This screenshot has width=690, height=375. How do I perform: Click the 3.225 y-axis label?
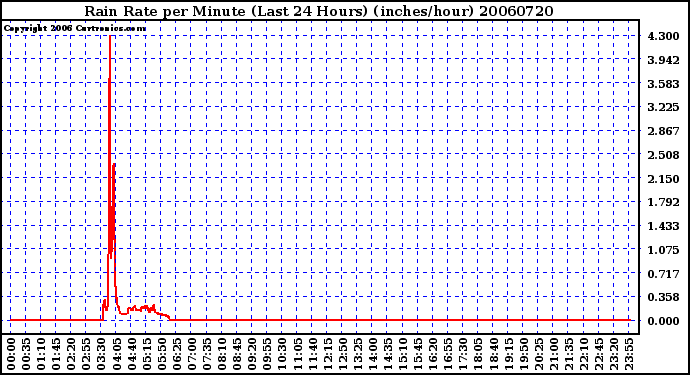pos(663,107)
